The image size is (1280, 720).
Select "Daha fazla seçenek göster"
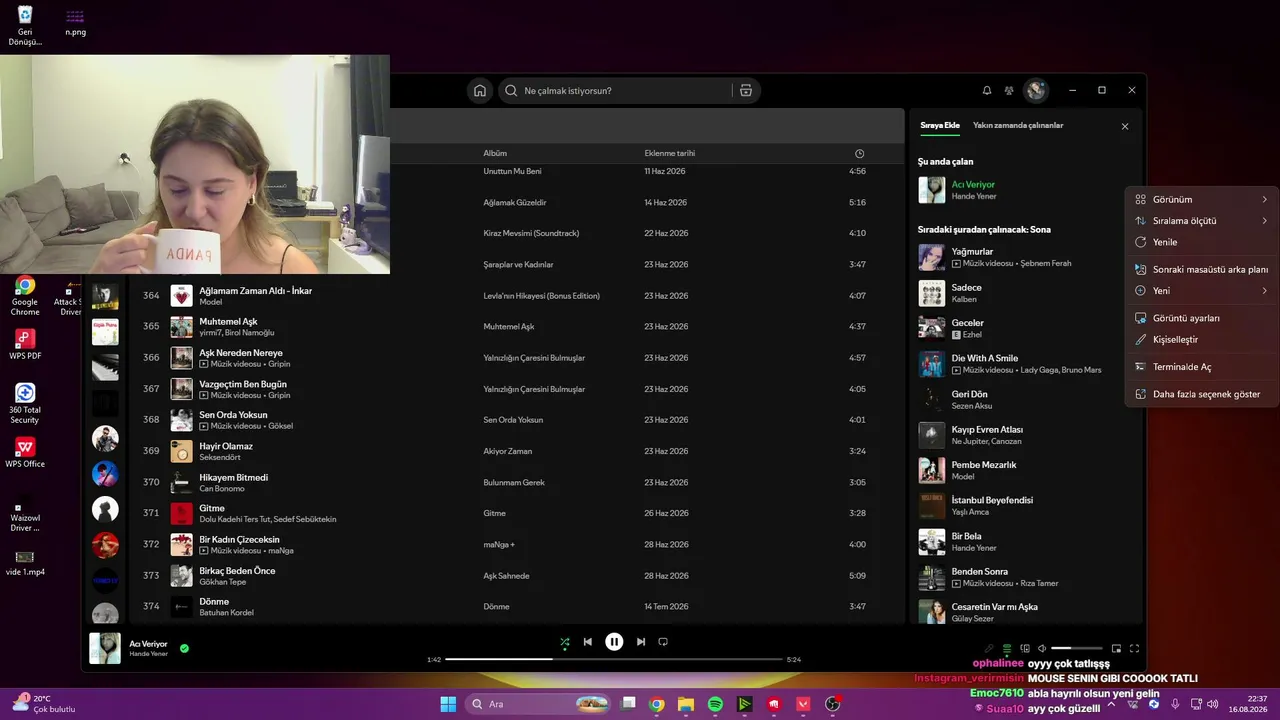point(1201,394)
